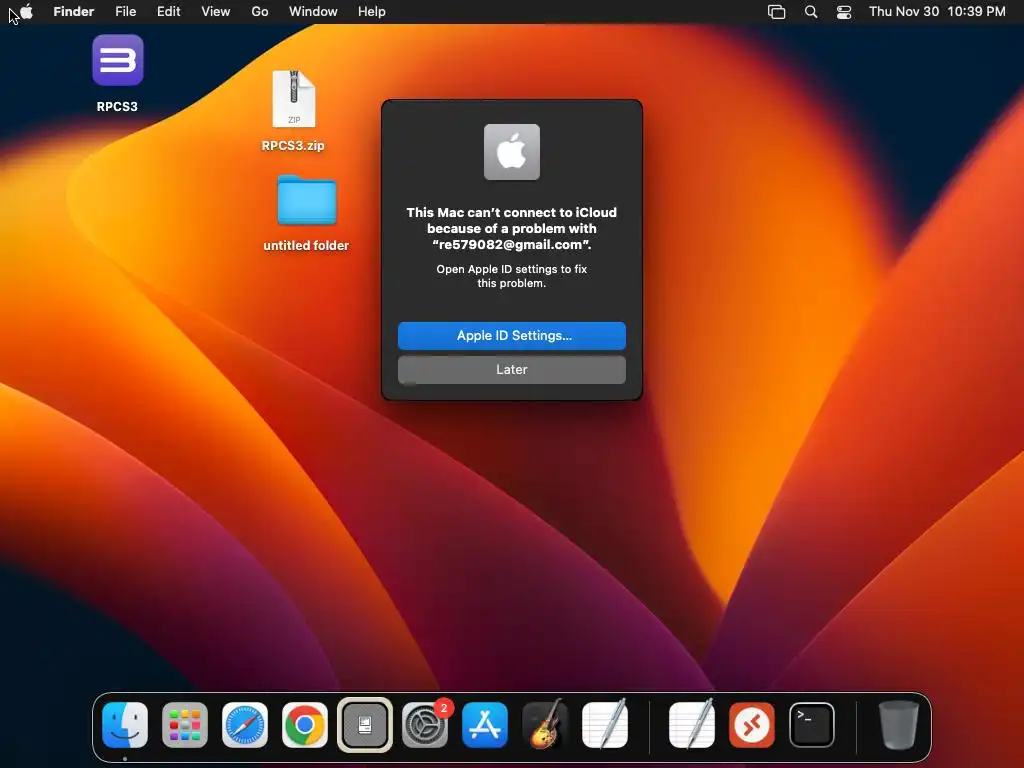Click the untitled folder name label
The width and height of the screenshot is (1024, 768).
(306, 246)
